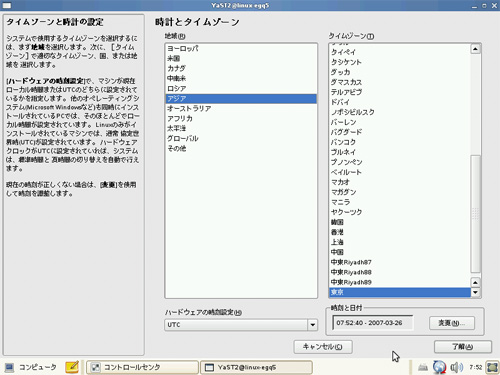500x375 pixels.
Task: Click the timezone list scrollbar thumb
Action: tap(475, 213)
